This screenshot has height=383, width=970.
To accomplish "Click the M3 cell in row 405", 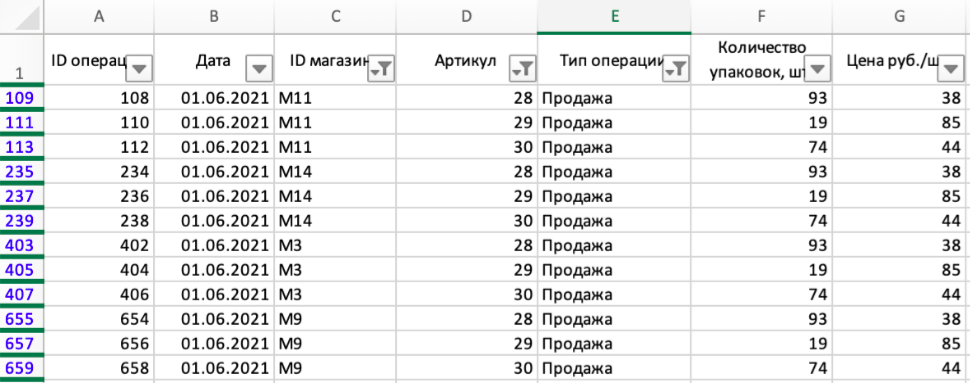I will (x=335, y=270).
